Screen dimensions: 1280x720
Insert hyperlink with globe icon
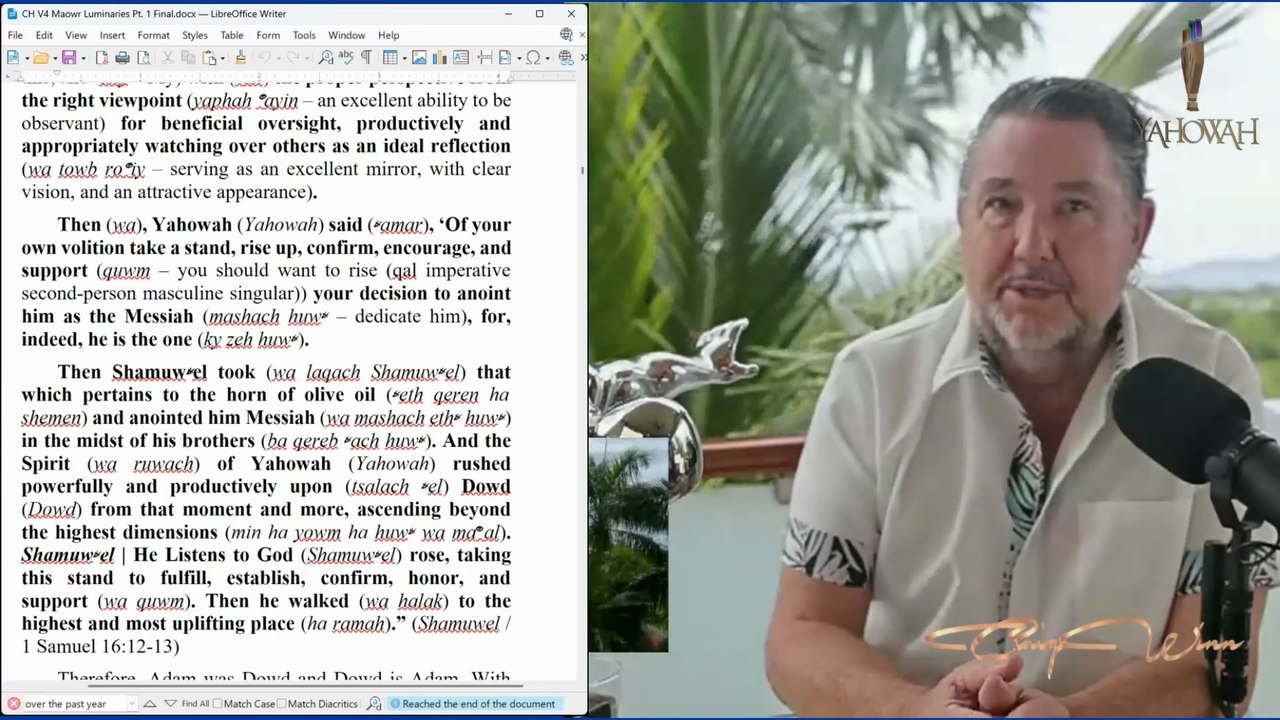pos(565,58)
